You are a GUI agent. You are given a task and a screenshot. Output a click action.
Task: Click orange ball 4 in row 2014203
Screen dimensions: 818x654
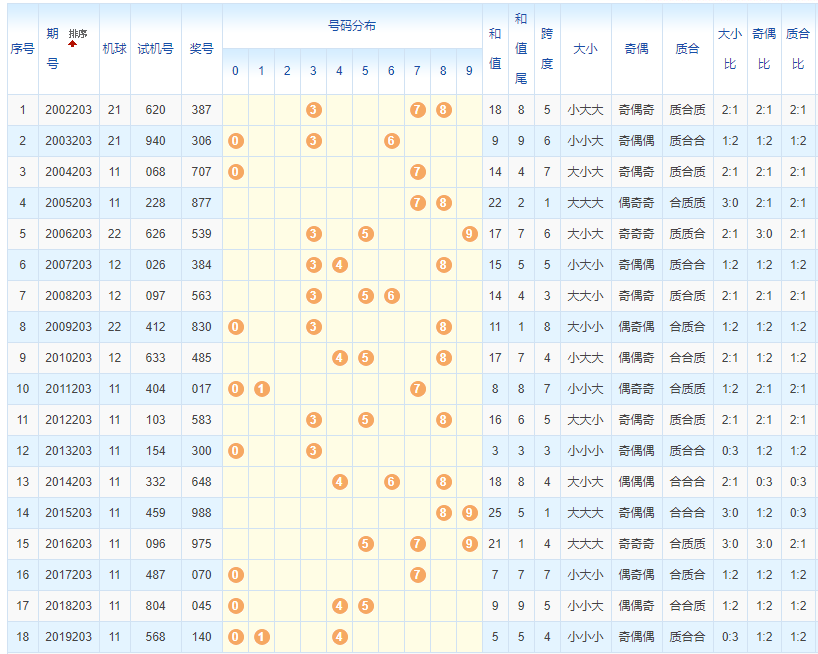[339, 482]
